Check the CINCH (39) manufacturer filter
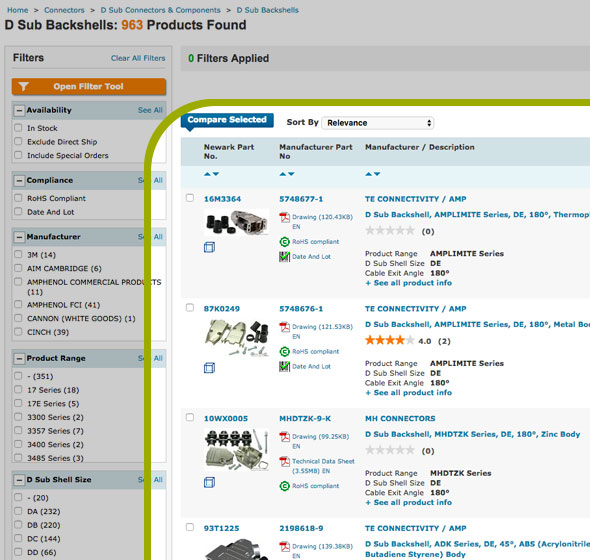 (18, 332)
